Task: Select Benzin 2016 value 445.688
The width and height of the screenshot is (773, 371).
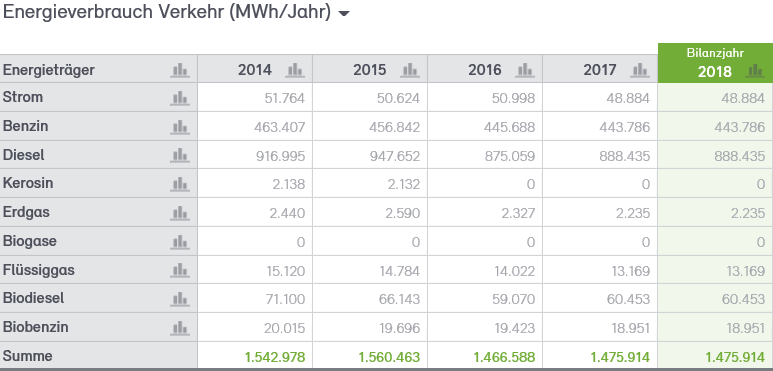Action: click(x=509, y=127)
